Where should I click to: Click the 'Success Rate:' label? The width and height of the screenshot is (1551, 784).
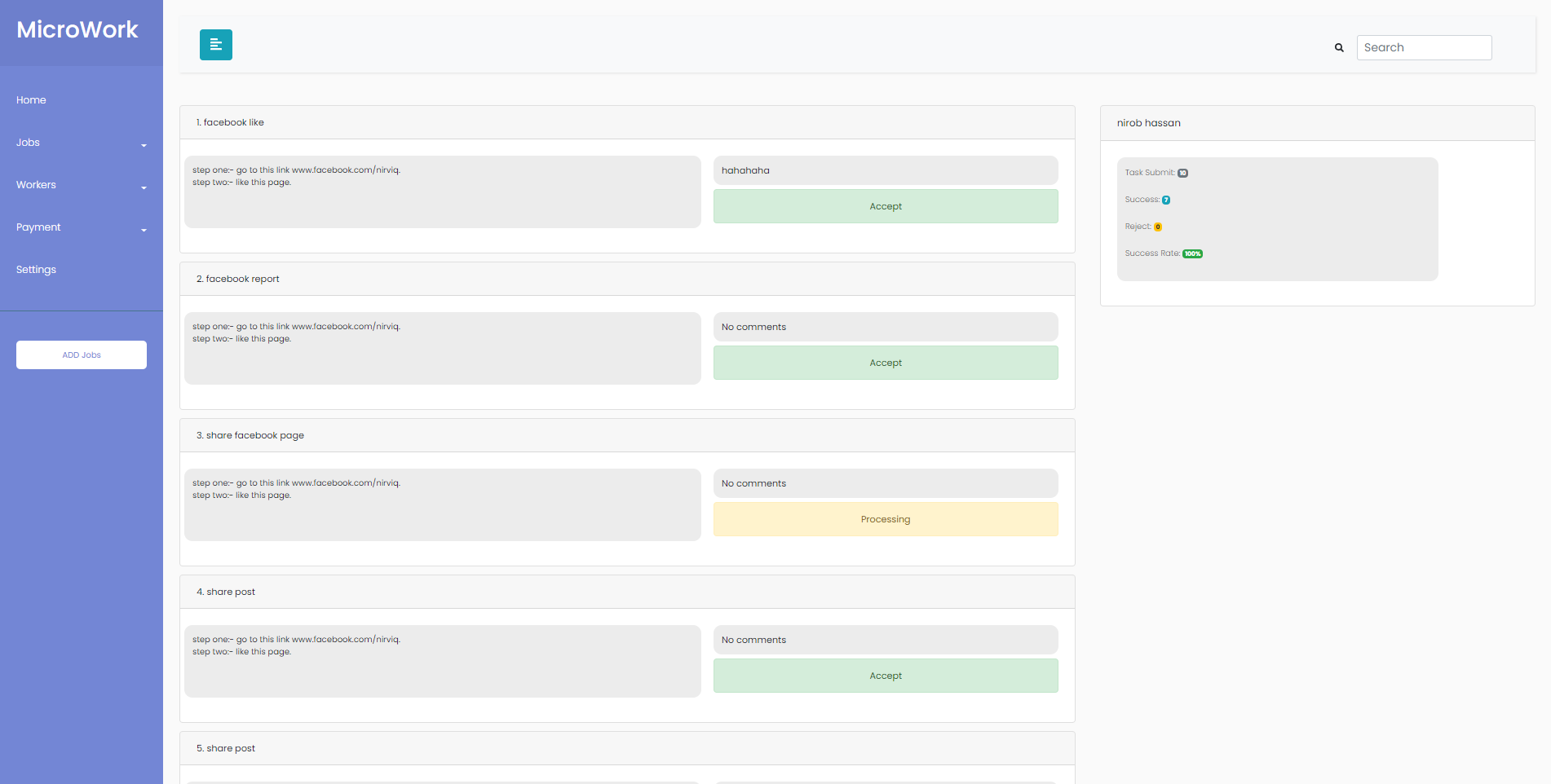[x=1152, y=253]
